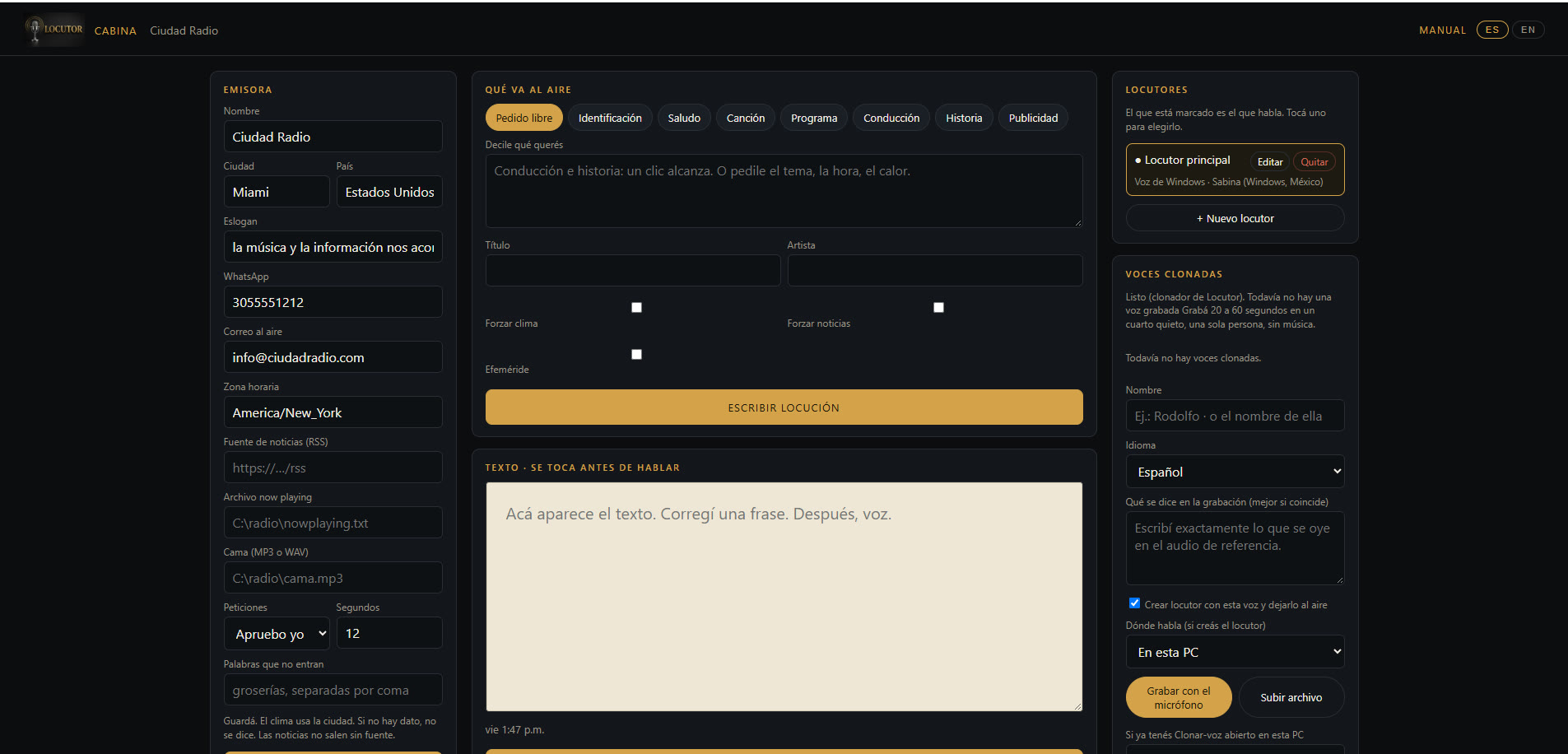1568x754 pixels.
Task: Enable the Efeméride checkbox
Action: pyautogui.click(x=636, y=354)
